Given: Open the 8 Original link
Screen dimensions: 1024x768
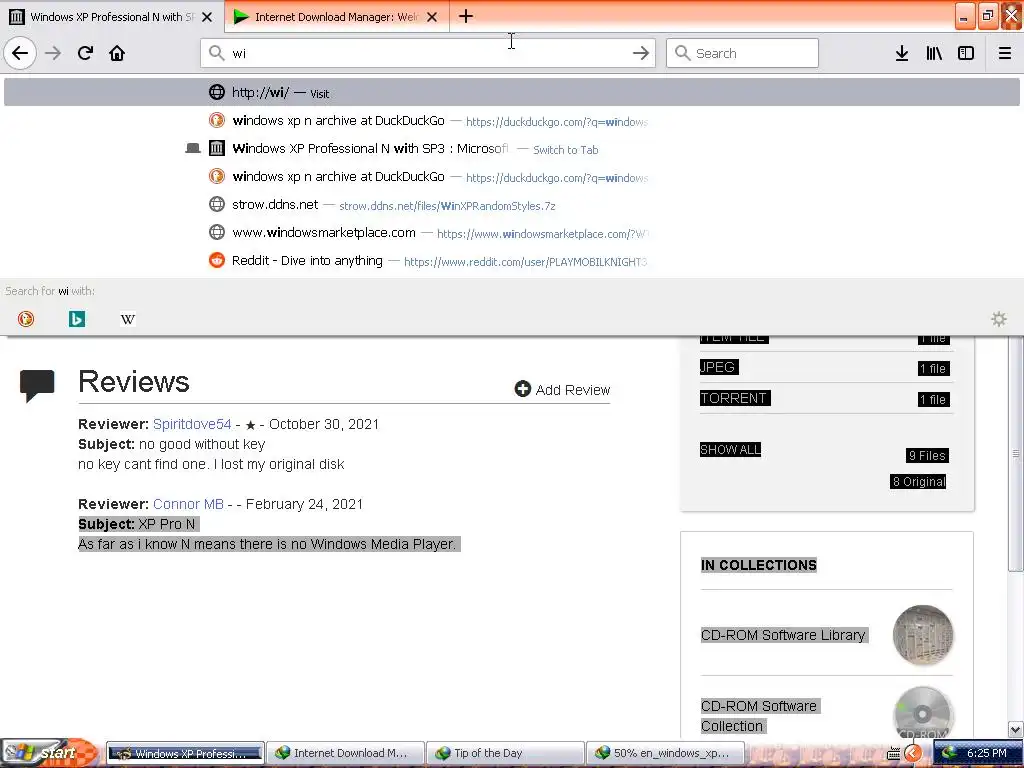Looking at the screenshot, I should 918,481.
